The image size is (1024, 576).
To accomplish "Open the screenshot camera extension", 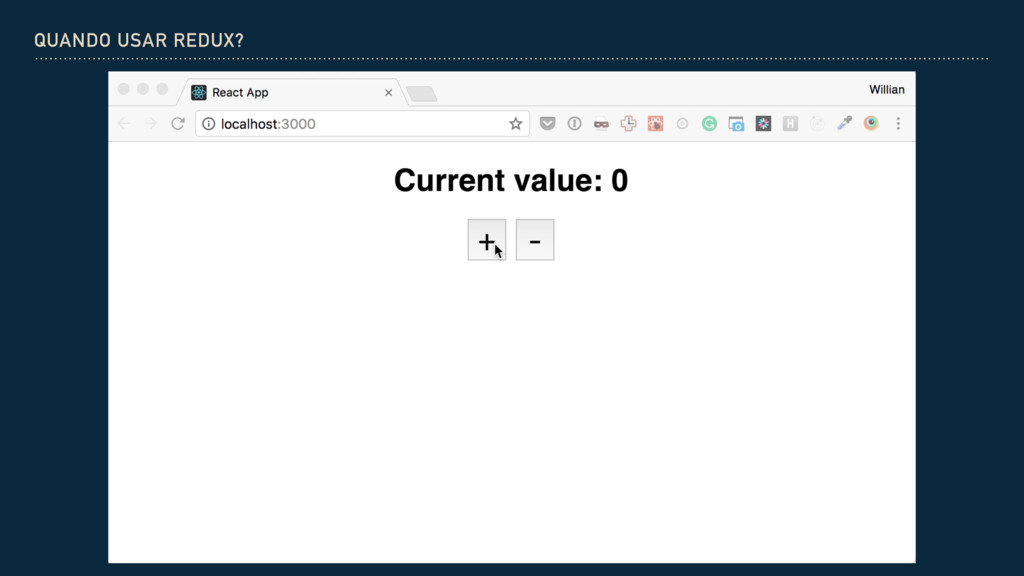I will click(x=736, y=123).
